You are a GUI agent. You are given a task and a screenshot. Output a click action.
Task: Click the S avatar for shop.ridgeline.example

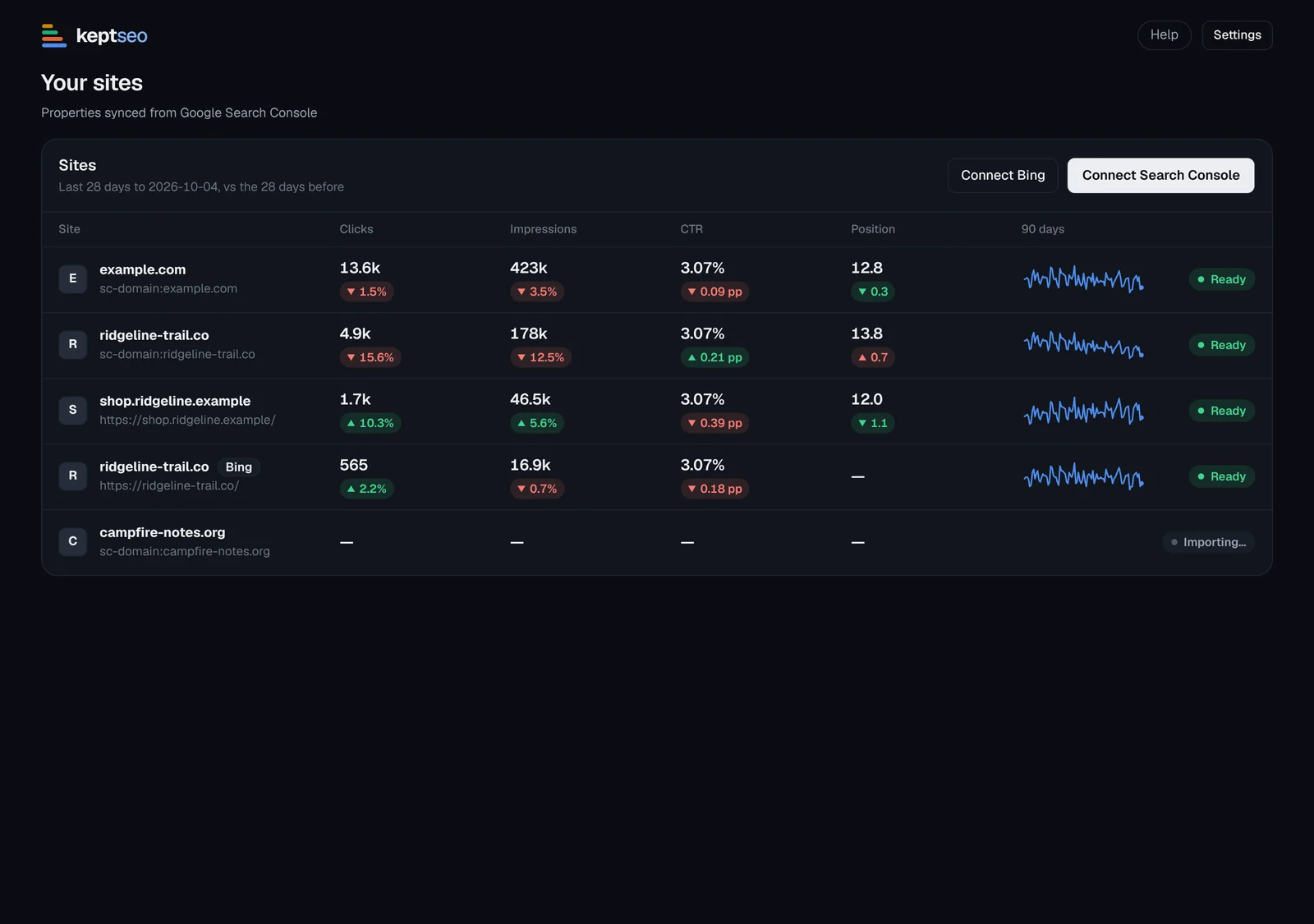click(73, 411)
